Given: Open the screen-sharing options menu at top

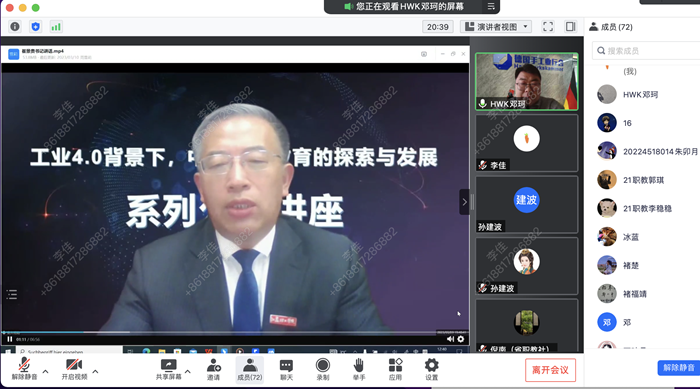Looking at the screenshot, I should pos(491,6).
